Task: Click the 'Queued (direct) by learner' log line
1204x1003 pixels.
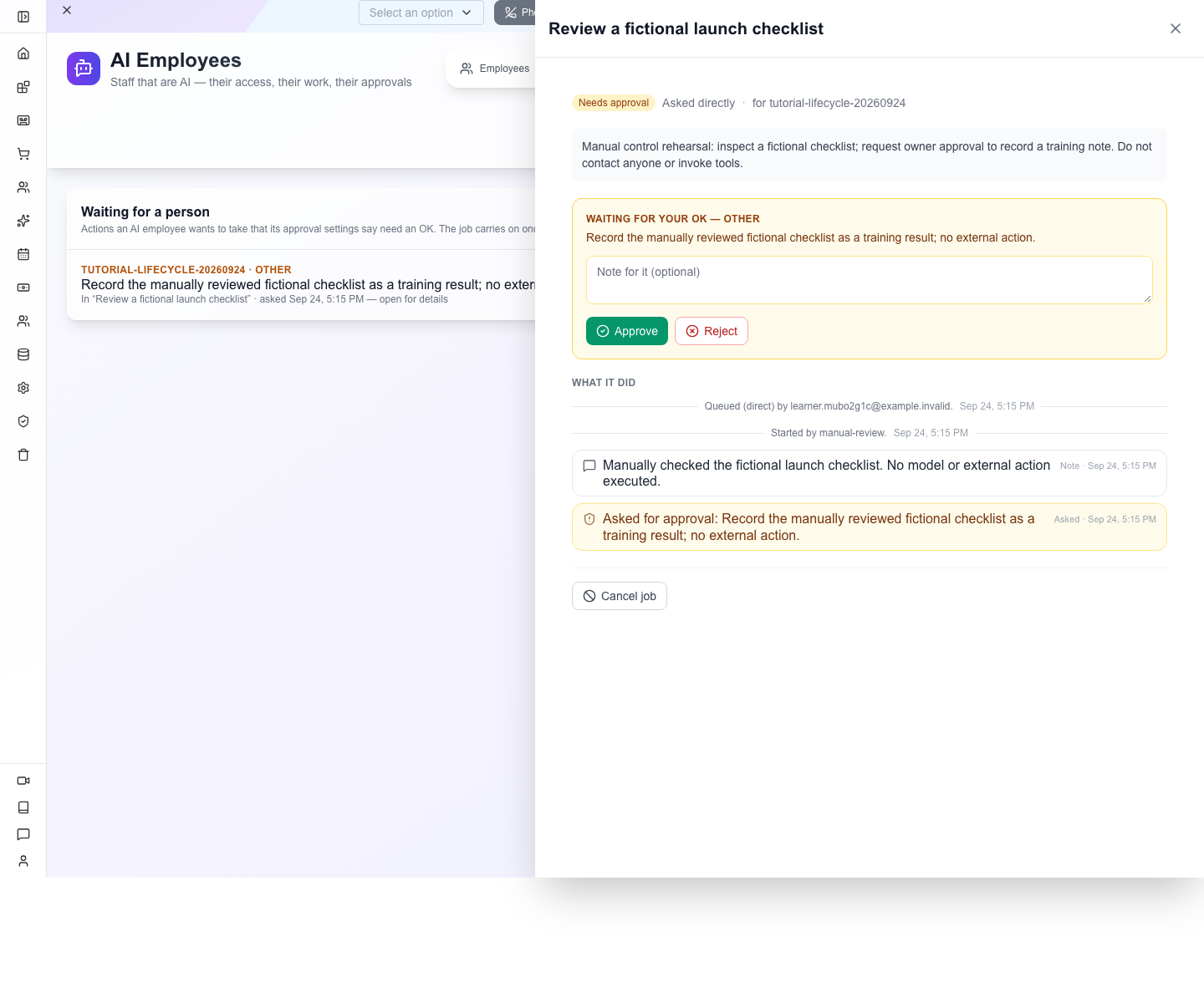Action: [x=829, y=406]
